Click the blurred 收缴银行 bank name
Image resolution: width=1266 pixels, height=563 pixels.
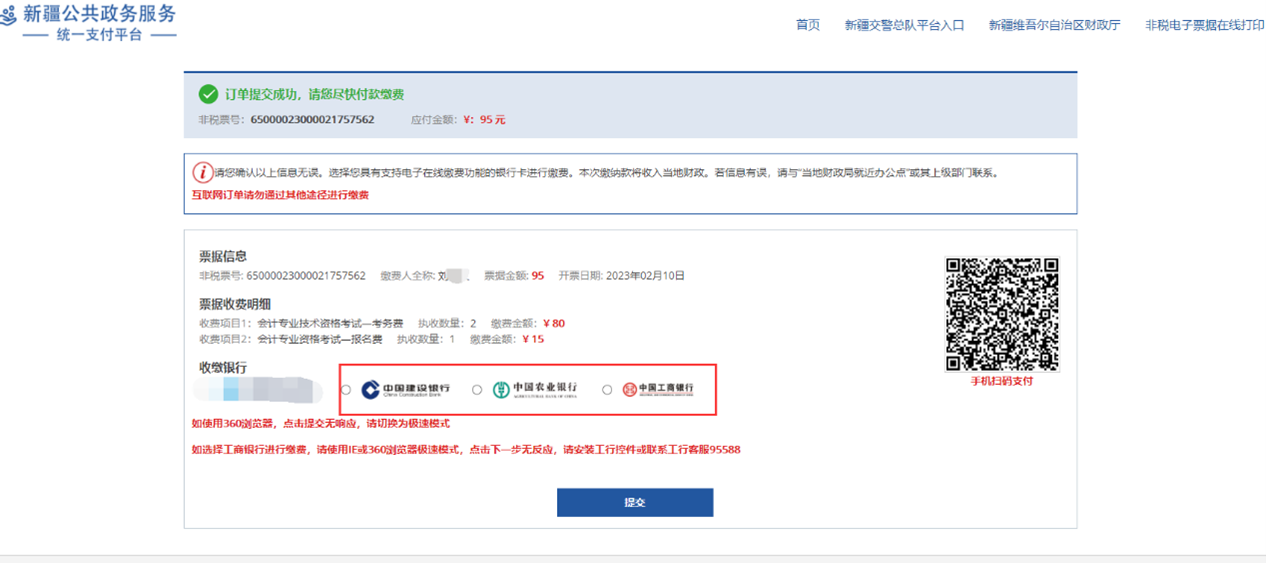[258, 390]
